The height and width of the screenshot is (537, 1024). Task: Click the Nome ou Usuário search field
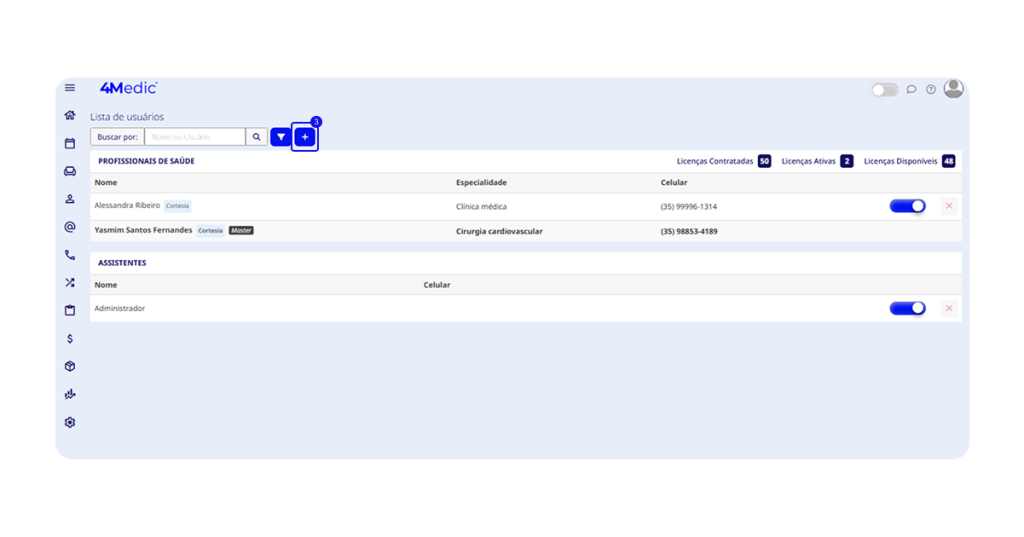click(x=195, y=137)
